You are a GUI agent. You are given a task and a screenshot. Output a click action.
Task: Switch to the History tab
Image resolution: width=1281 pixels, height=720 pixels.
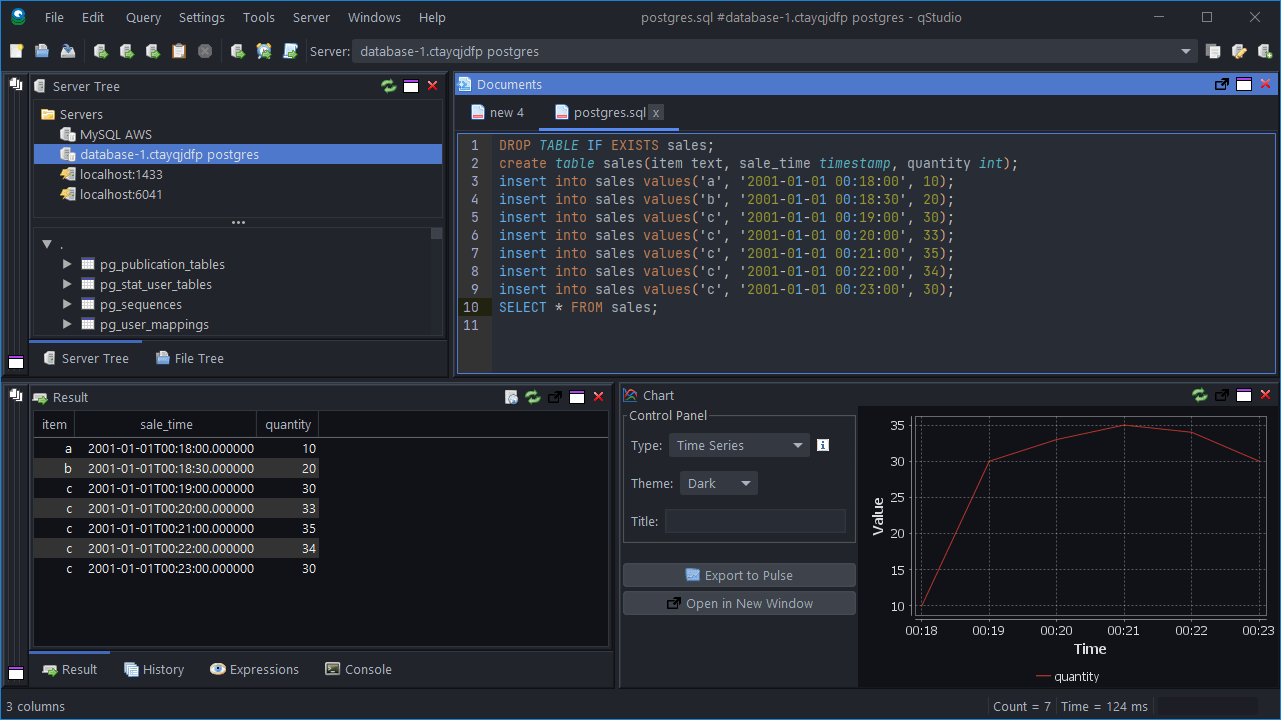click(154, 669)
